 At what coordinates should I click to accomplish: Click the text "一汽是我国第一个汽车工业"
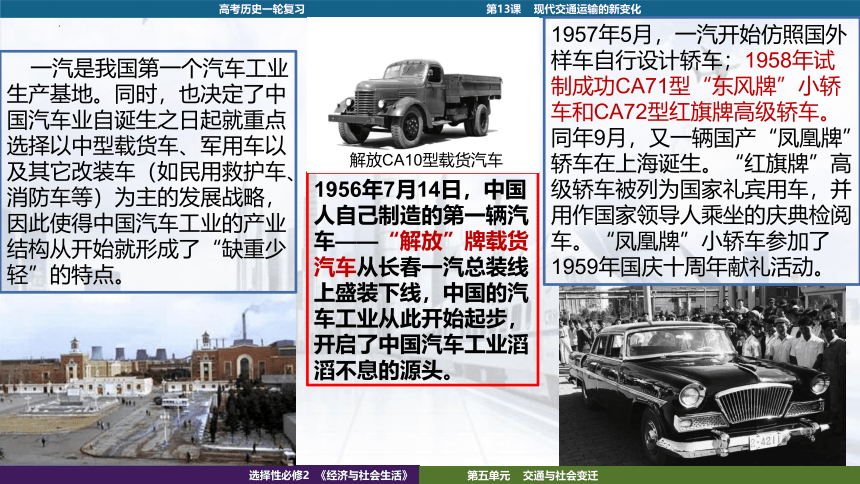(158, 69)
